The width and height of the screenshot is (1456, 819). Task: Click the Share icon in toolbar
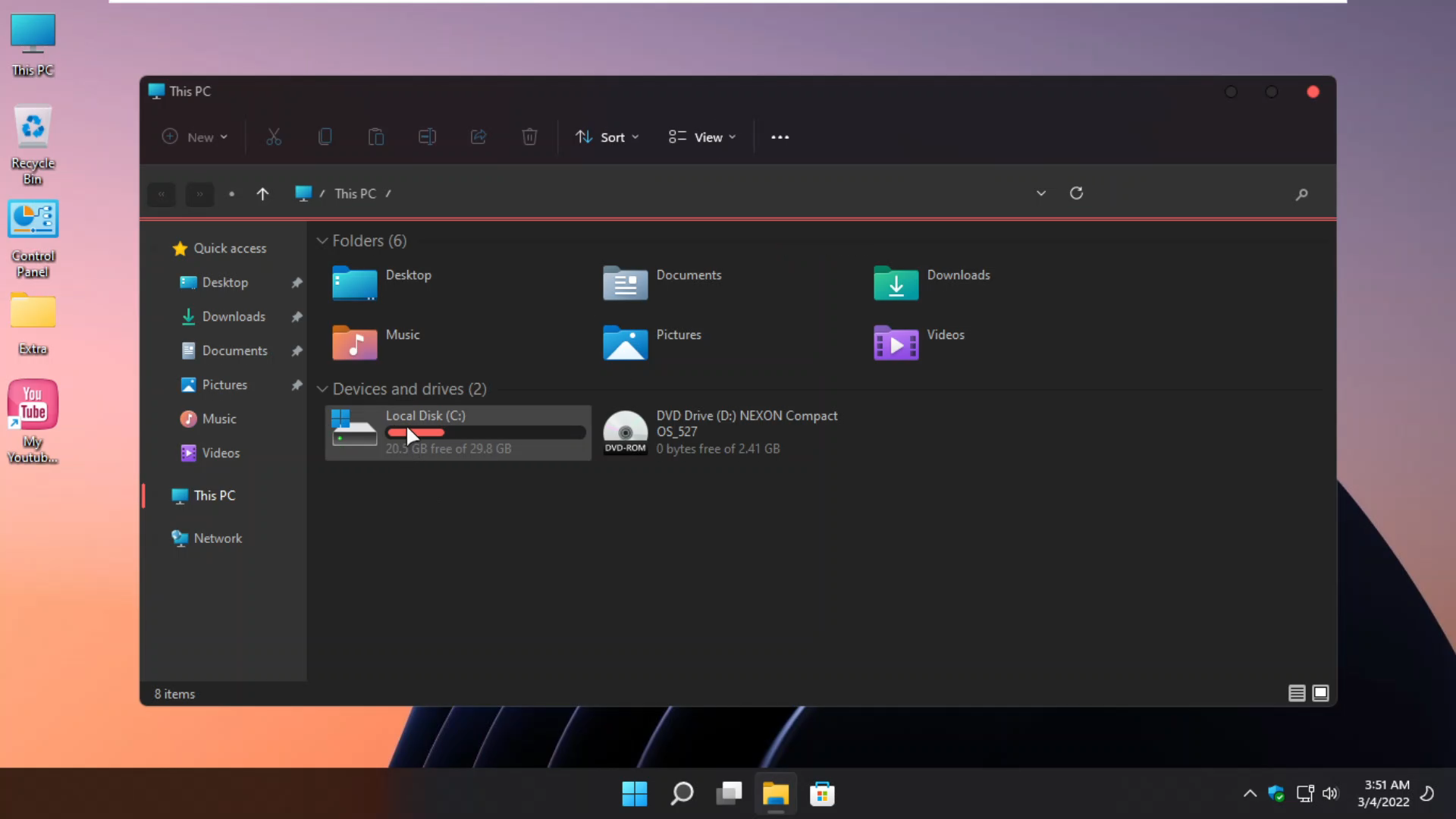click(479, 137)
